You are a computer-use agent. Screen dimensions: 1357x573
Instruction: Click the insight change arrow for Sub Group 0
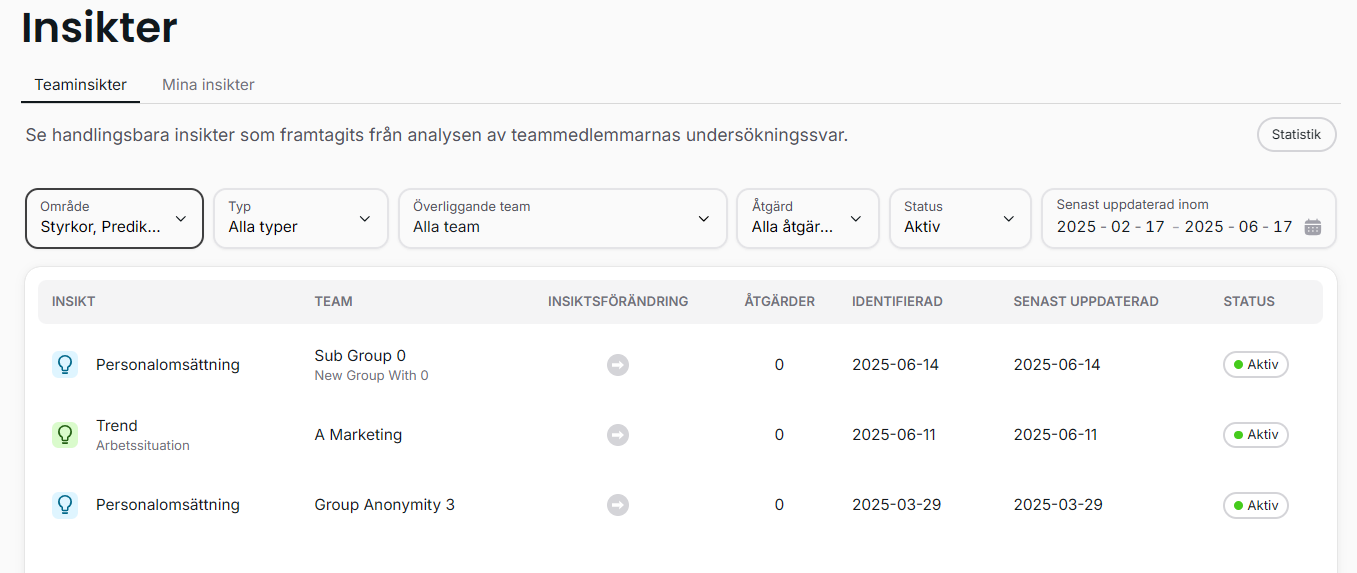tap(618, 365)
